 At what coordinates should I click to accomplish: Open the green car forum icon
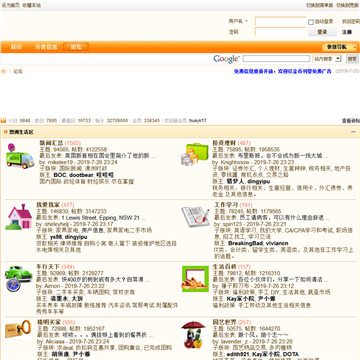[x=18, y=278]
